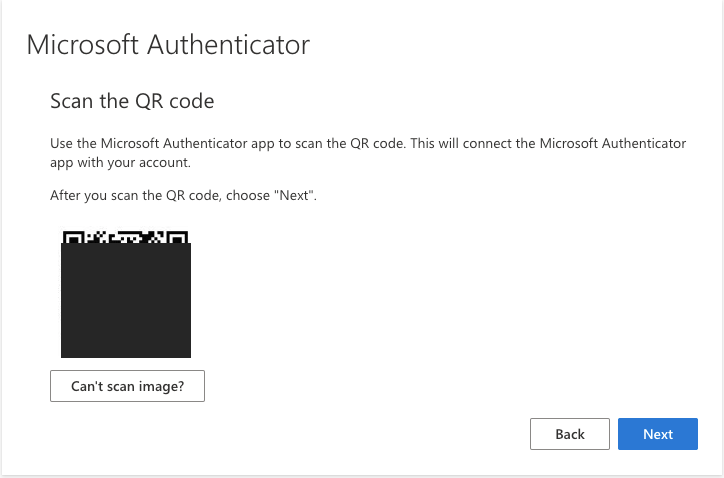724x478 pixels.
Task: Go back using the Back button
Action: 570,434
